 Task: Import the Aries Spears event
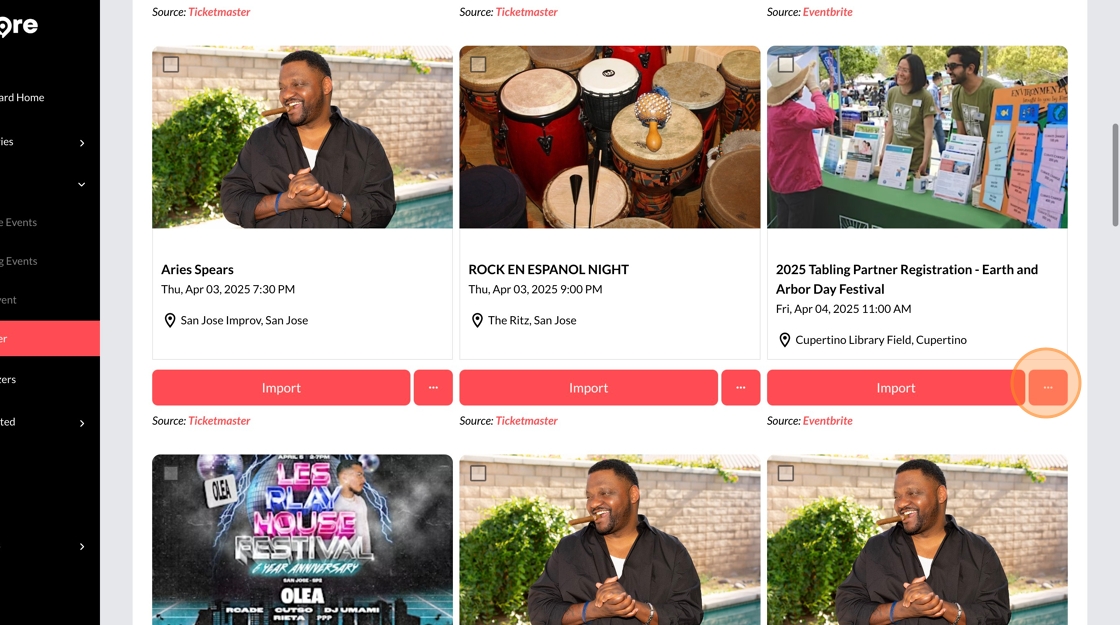[281, 387]
